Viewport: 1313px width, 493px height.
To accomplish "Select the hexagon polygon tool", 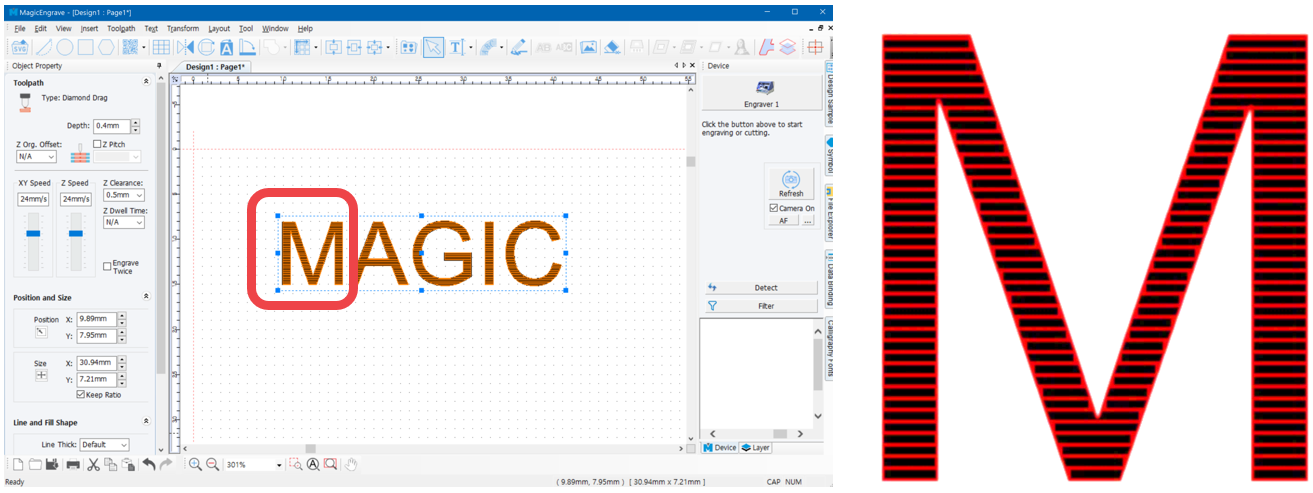I will click(x=106, y=47).
